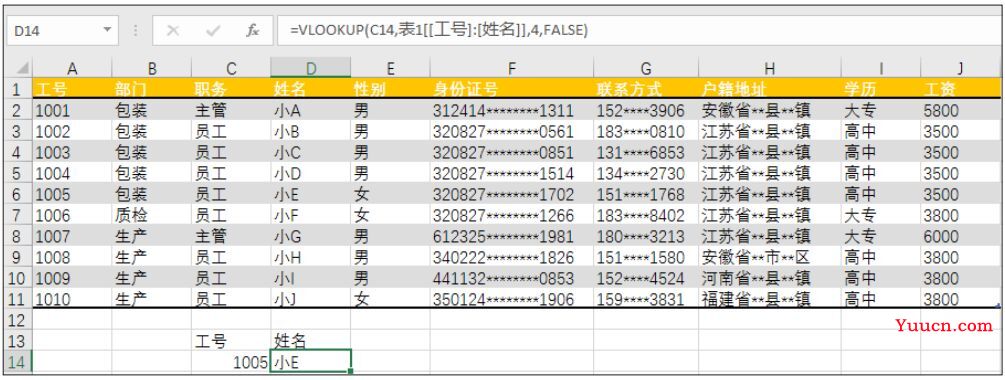The image size is (1005, 380).
Task: Select phone cell 183****0810
Action: coord(646,131)
